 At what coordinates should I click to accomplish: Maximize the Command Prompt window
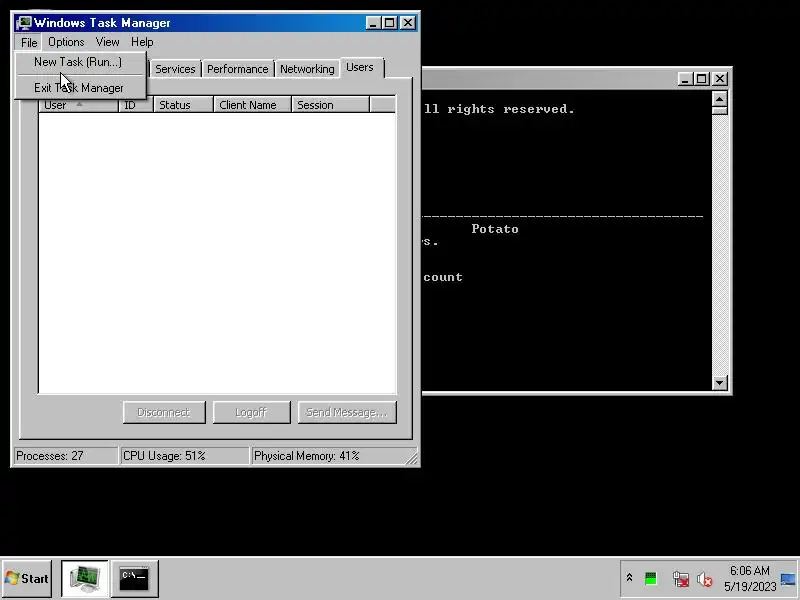(702, 79)
